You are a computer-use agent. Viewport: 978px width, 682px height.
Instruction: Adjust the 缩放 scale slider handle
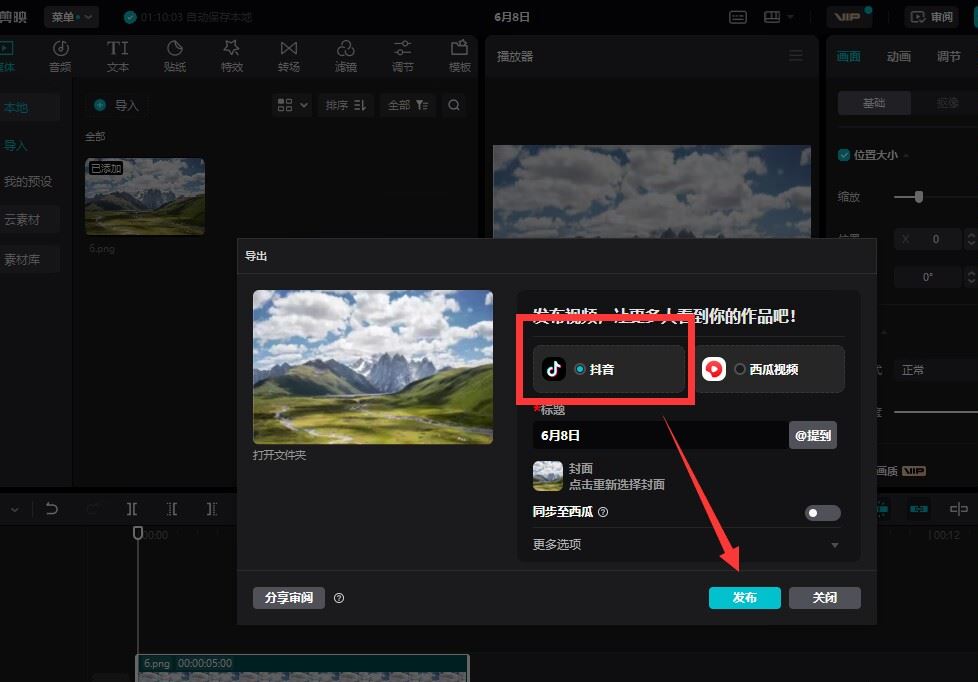(919, 197)
